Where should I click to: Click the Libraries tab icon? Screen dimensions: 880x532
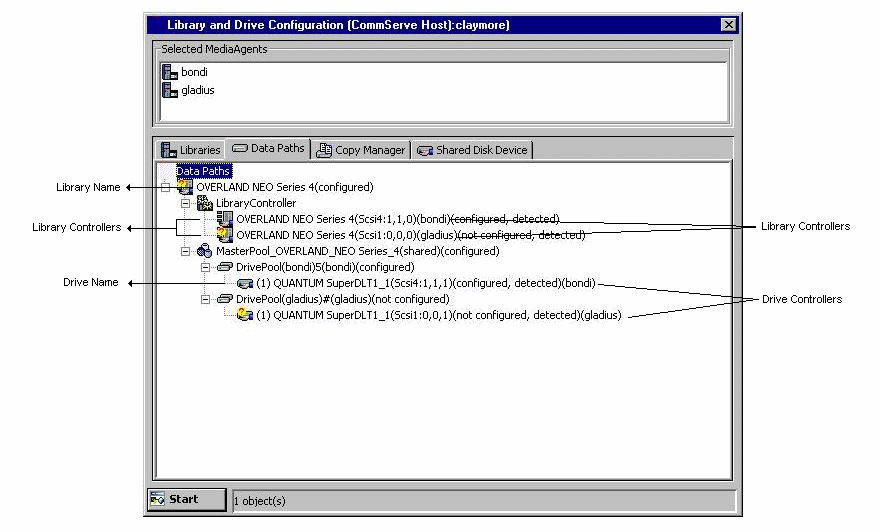pyautogui.click(x=168, y=150)
